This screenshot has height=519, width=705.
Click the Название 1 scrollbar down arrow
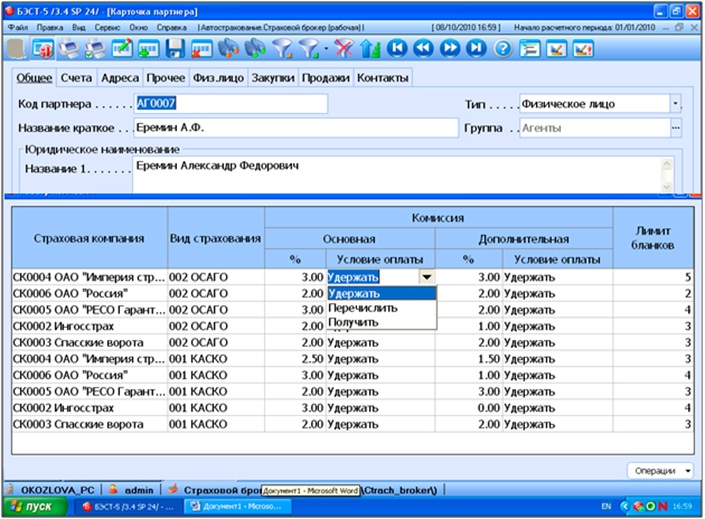point(666,186)
